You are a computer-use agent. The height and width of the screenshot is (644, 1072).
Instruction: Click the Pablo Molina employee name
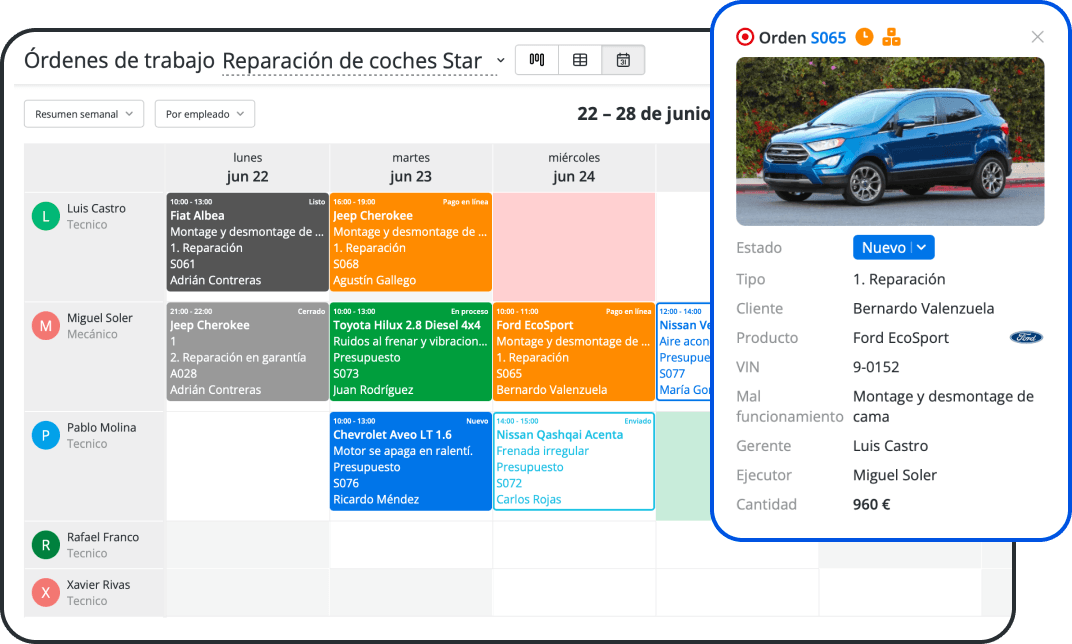tap(101, 427)
